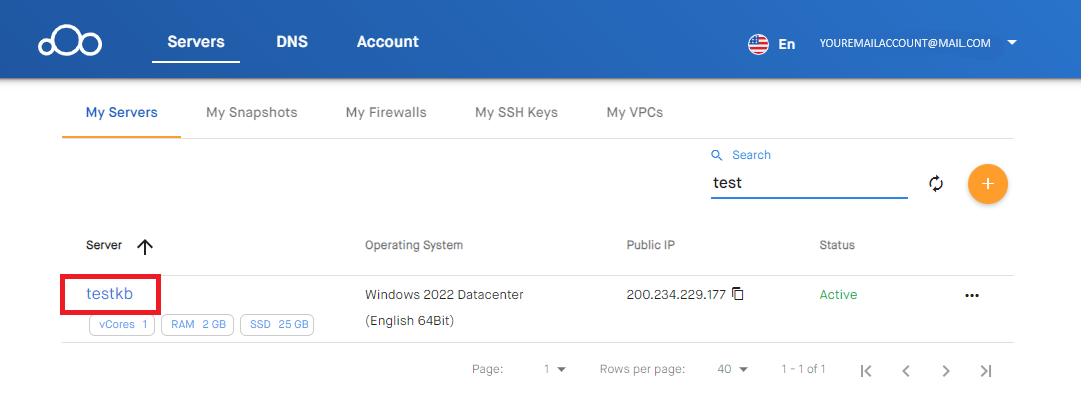
Task: Open the Account top menu
Action: pyautogui.click(x=387, y=41)
